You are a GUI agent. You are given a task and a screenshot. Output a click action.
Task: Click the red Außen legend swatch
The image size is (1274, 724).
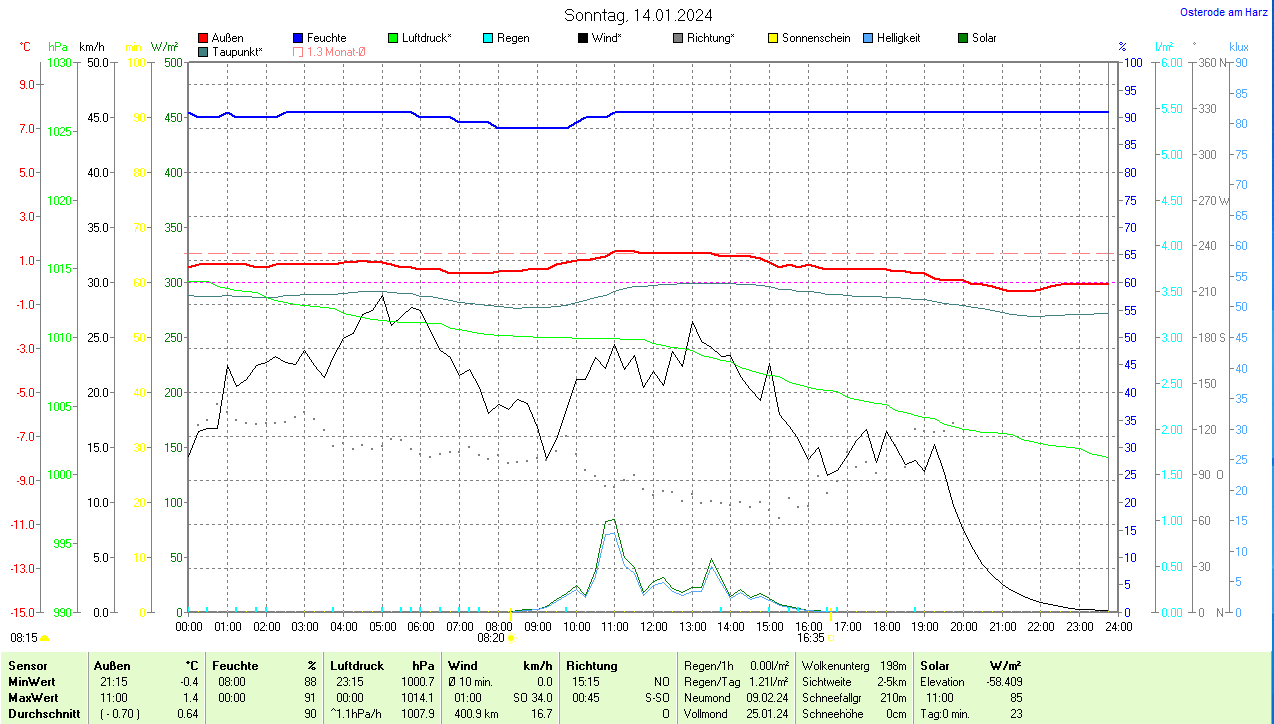coord(204,38)
